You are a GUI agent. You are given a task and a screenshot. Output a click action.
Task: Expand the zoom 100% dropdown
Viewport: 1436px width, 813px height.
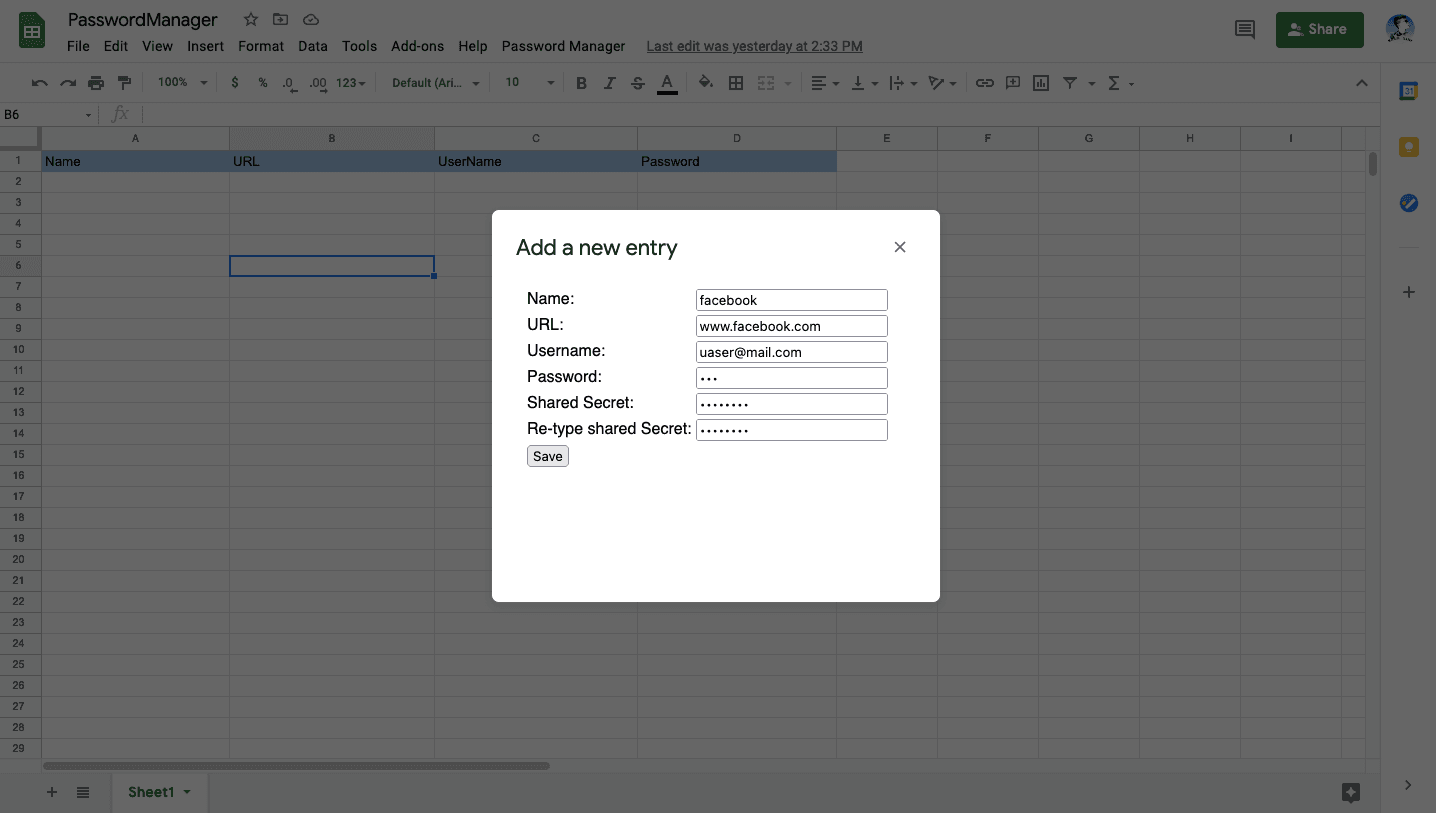pyautogui.click(x=182, y=83)
